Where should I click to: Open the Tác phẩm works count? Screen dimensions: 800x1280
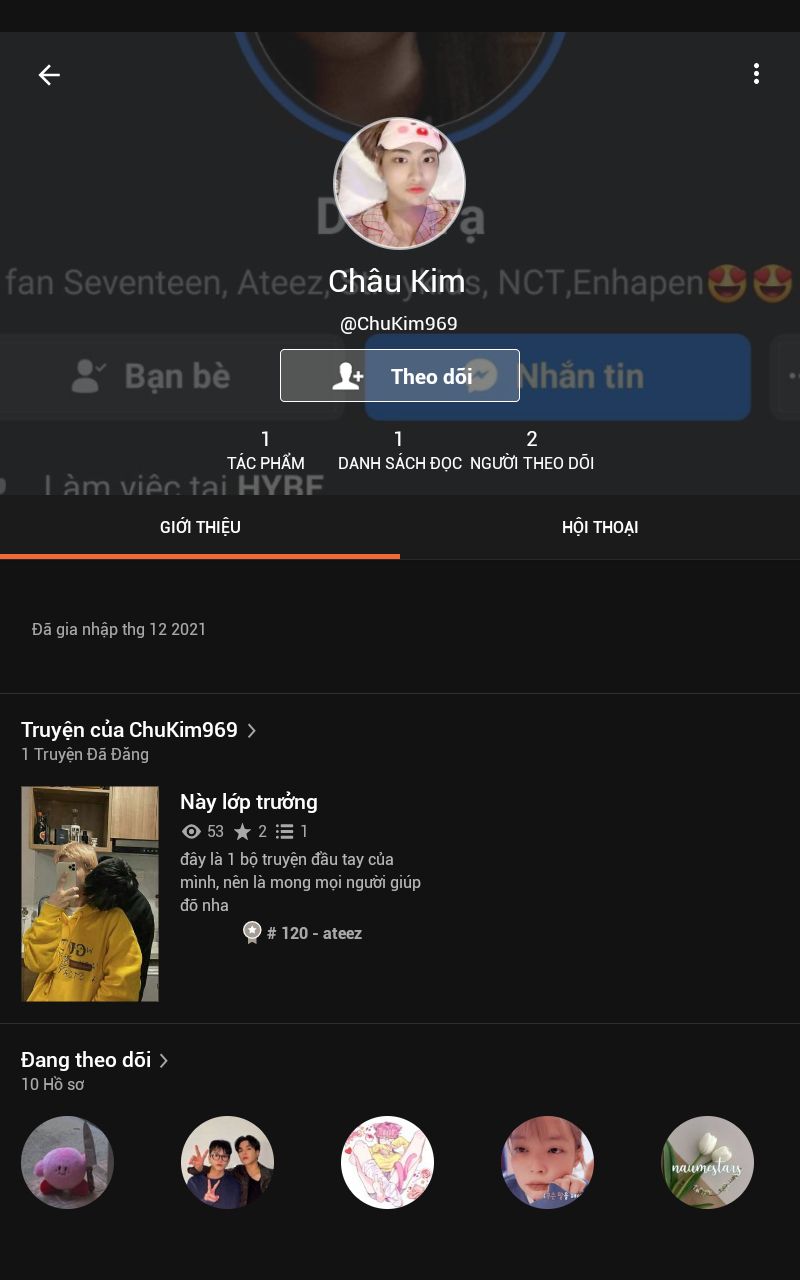tap(266, 450)
